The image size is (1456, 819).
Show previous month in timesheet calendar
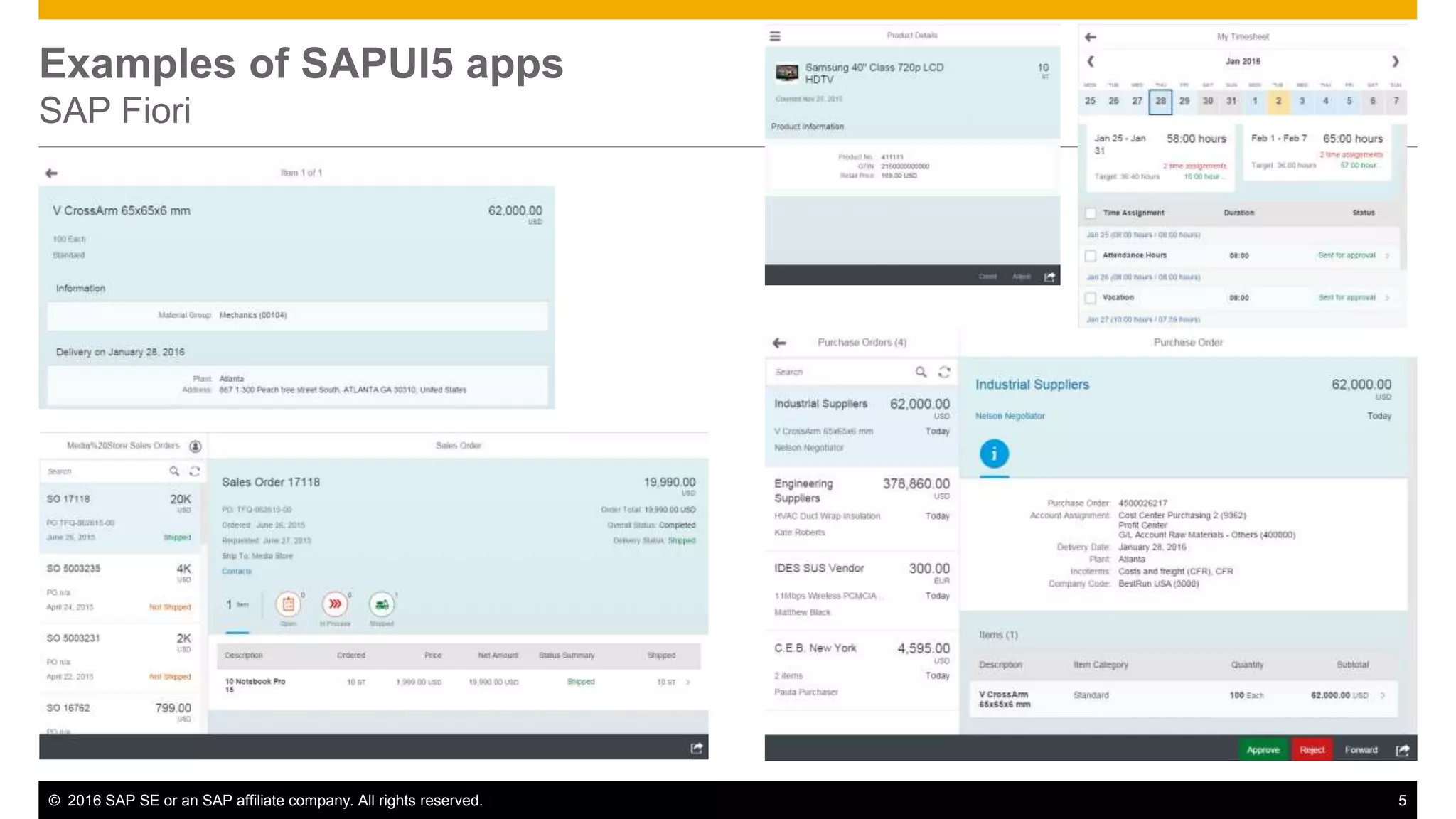tap(1091, 61)
